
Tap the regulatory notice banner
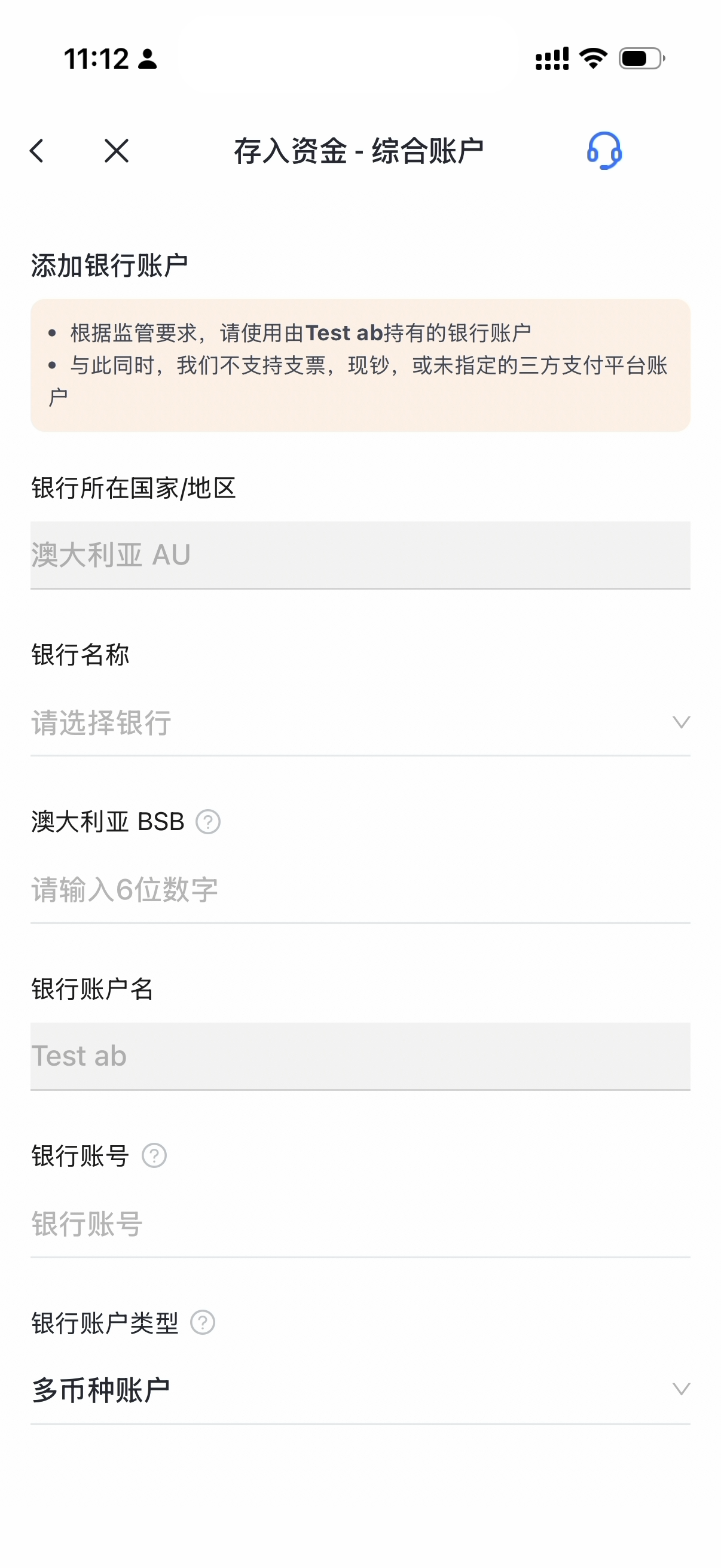(x=360, y=365)
